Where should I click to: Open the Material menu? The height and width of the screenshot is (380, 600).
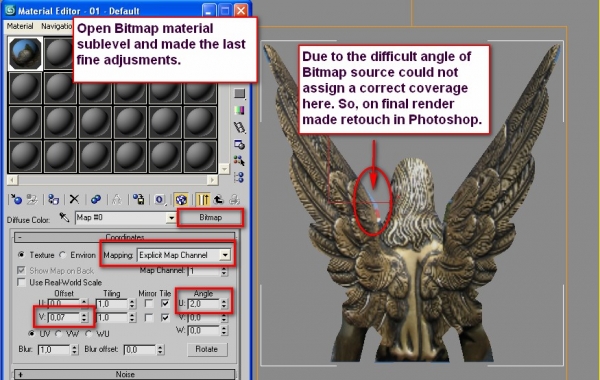20,26
